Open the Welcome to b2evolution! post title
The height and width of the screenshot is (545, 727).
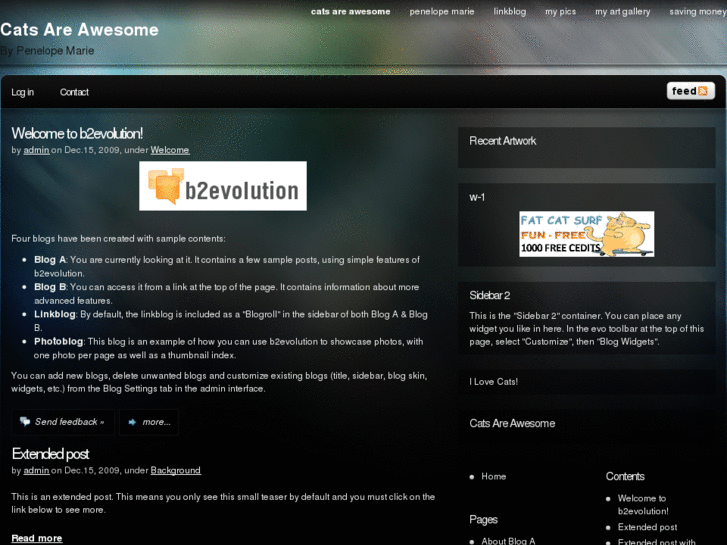[x=77, y=134]
